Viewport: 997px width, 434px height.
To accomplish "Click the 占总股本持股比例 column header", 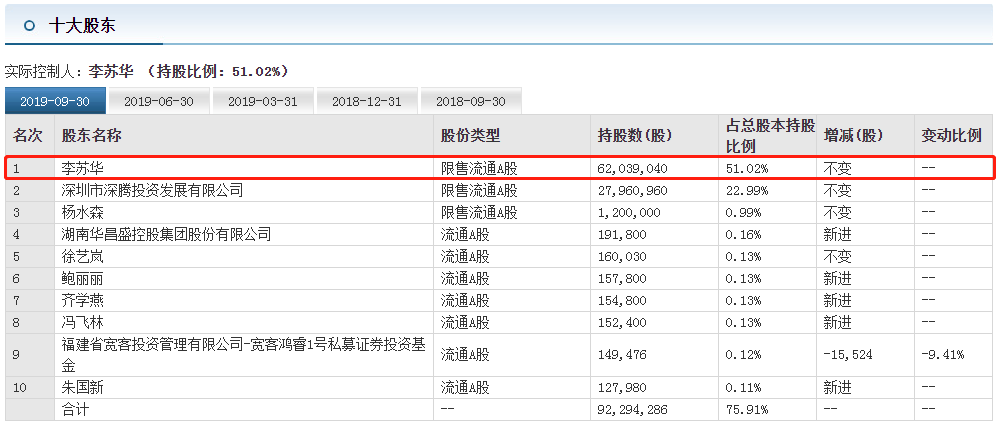I will point(770,136).
